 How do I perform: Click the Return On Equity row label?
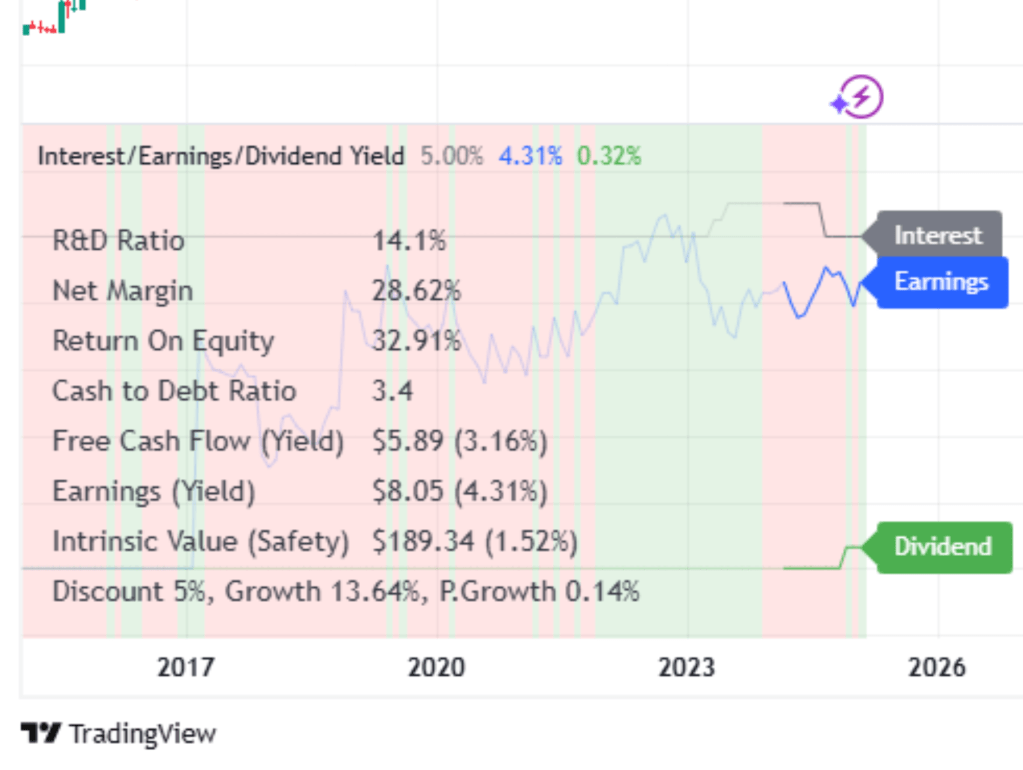coord(162,341)
